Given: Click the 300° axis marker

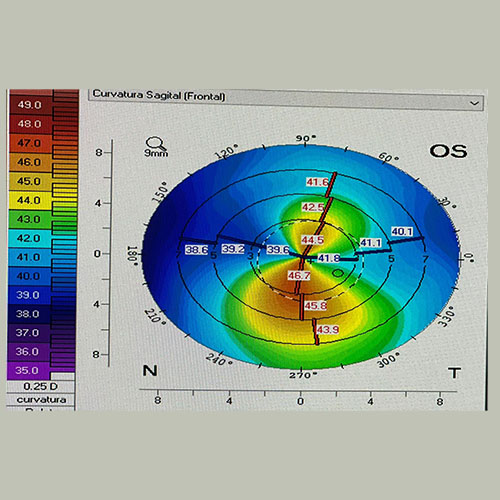Looking at the screenshot, I should pos(388,360).
